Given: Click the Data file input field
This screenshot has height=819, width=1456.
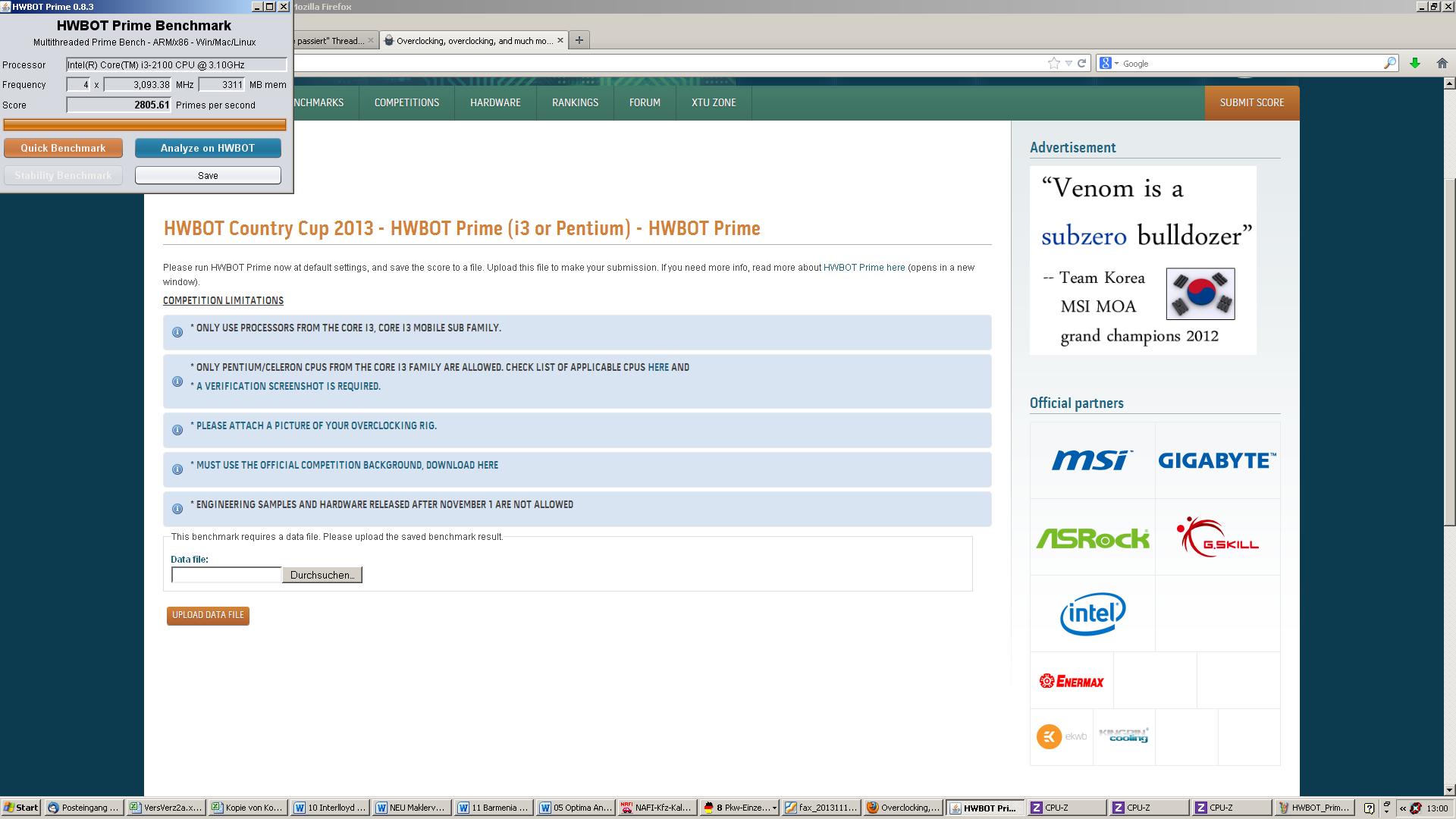Looking at the screenshot, I should click(x=226, y=575).
